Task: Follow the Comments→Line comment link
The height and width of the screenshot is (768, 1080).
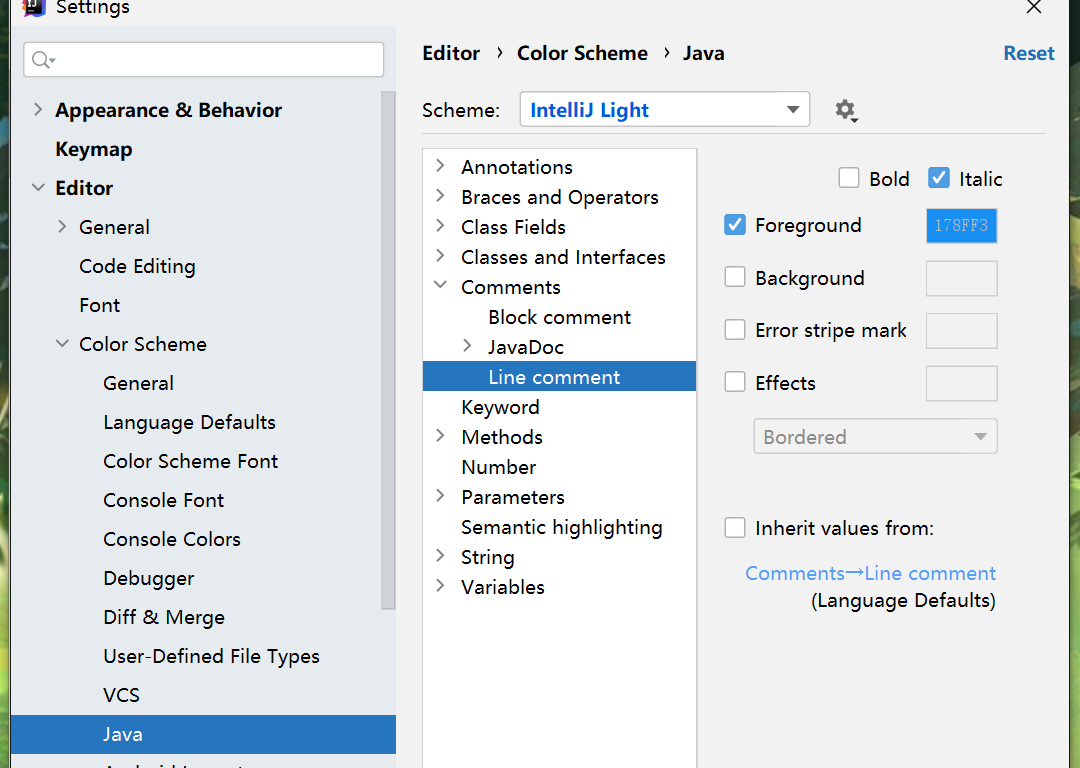Action: coord(871,573)
